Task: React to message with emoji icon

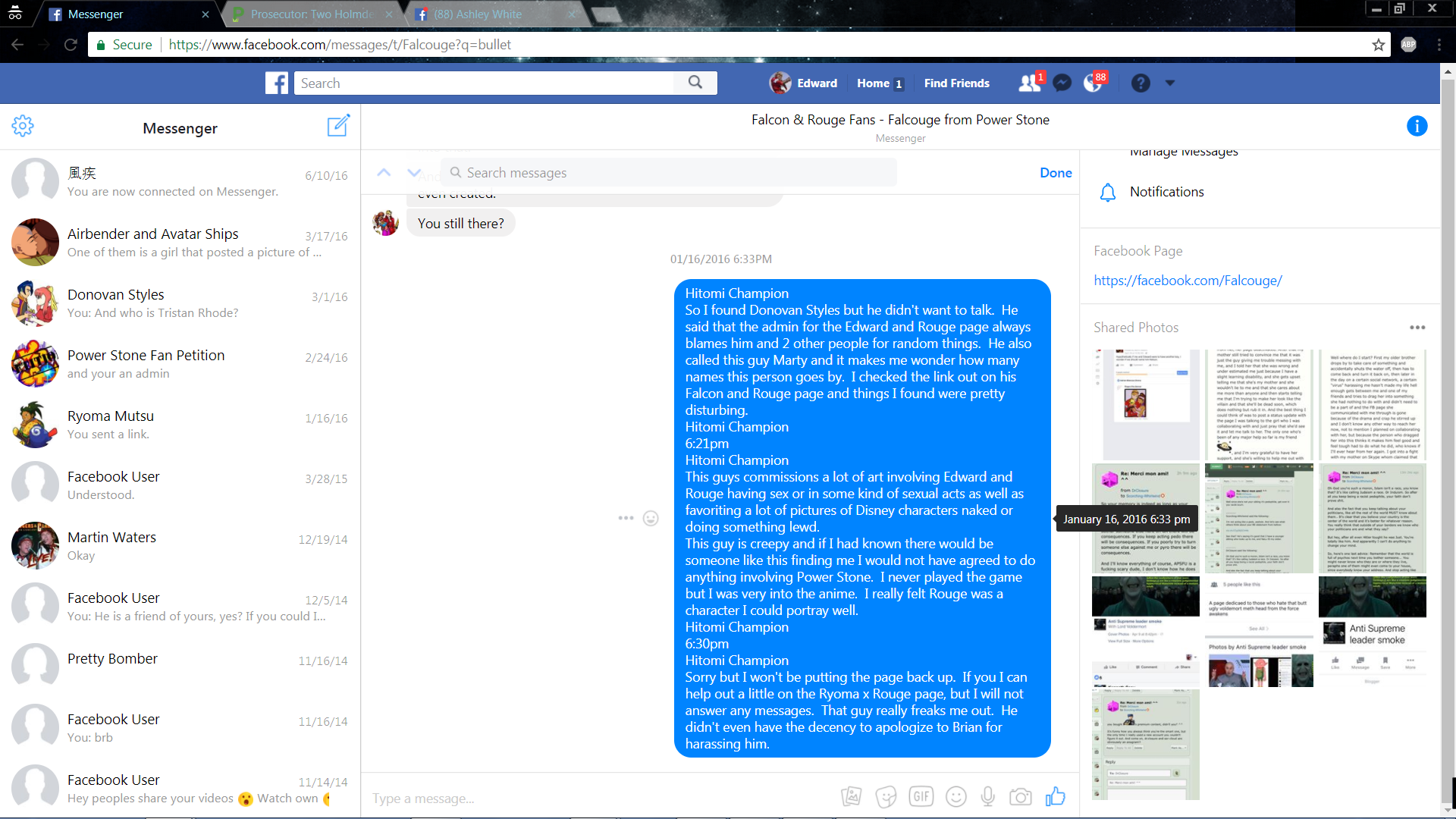Action: (651, 518)
